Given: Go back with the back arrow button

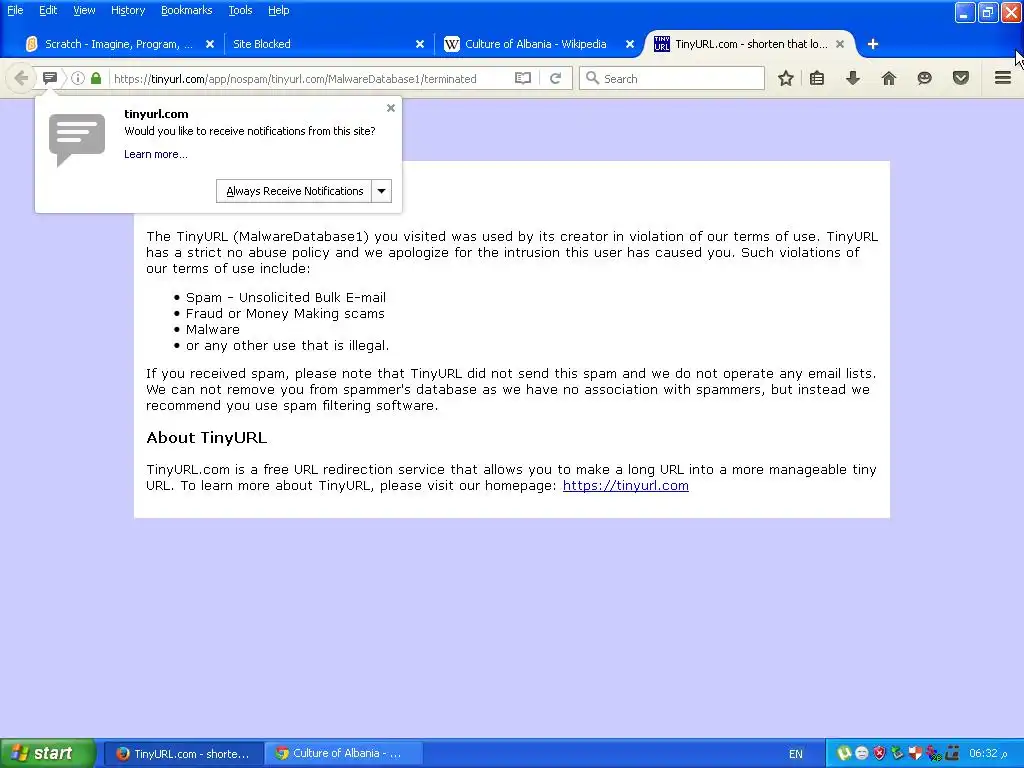Looking at the screenshot, I should click(x=21, y=78).
